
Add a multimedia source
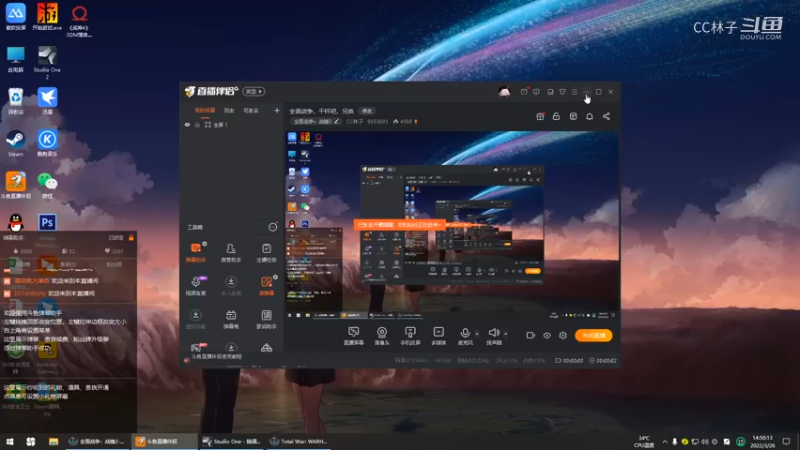click(x=439, y=335)
